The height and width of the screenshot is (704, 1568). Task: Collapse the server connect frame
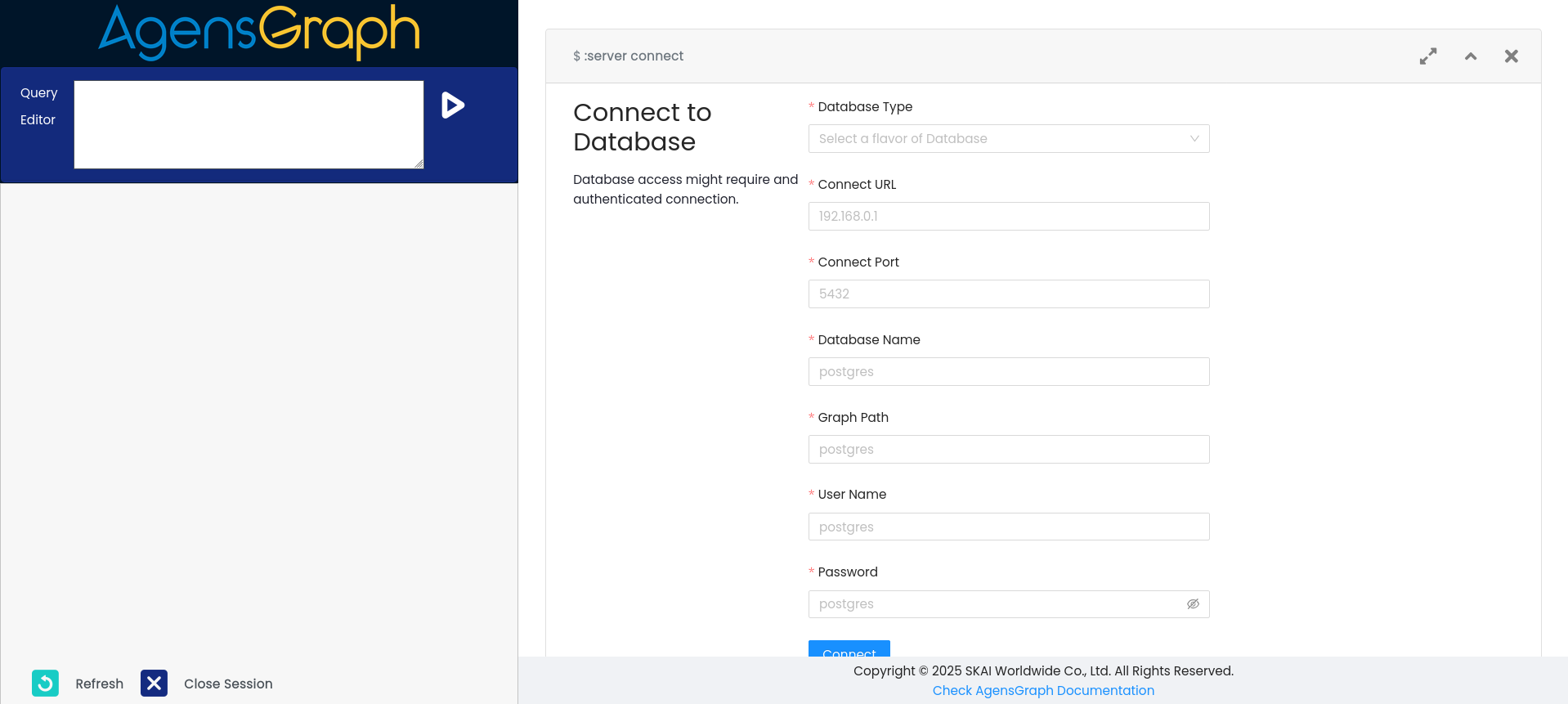1471,56
